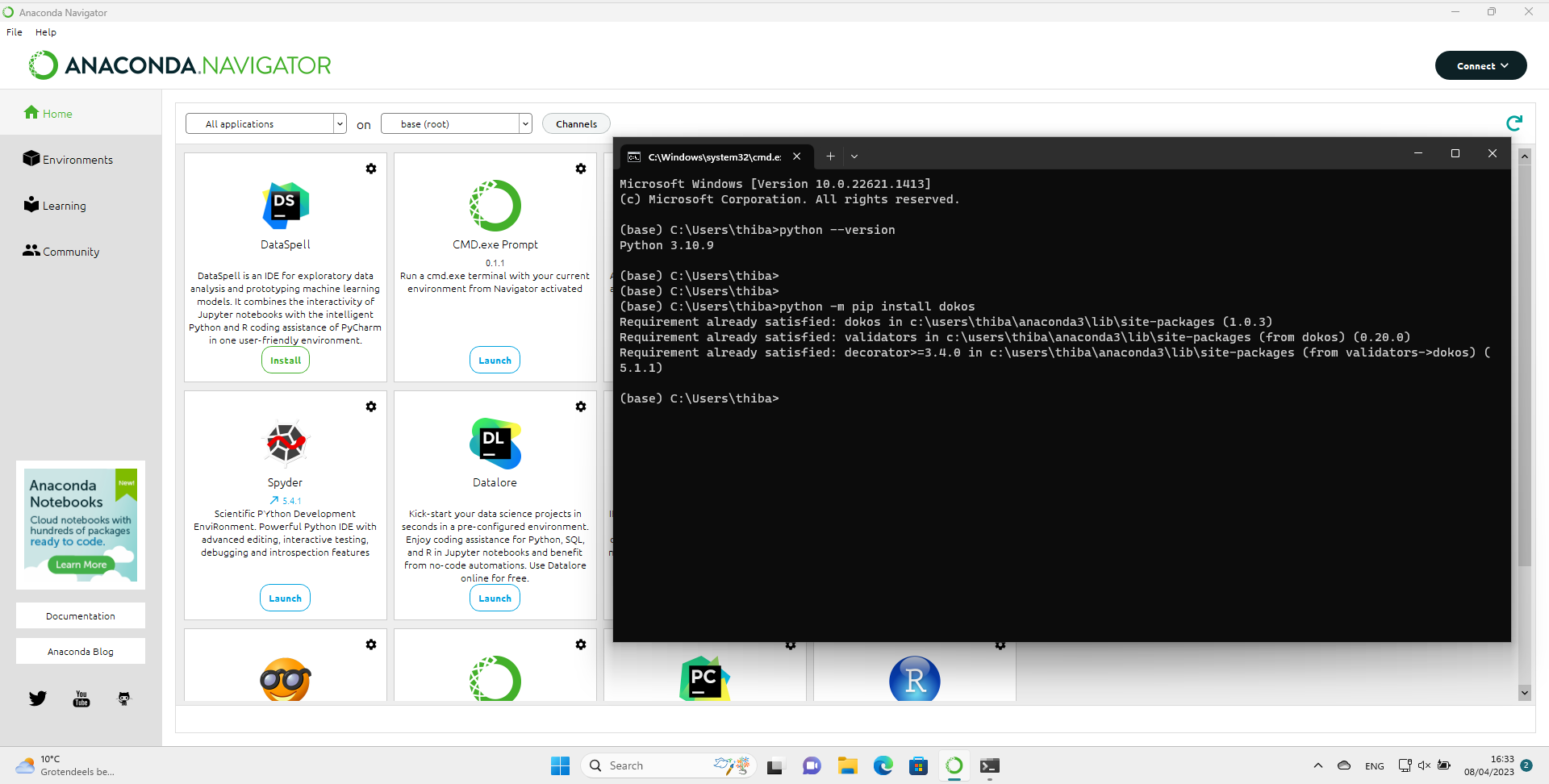The image size is (1549, 784).
Task: Open Anaconda GitHub page icon
Action: 124,699
